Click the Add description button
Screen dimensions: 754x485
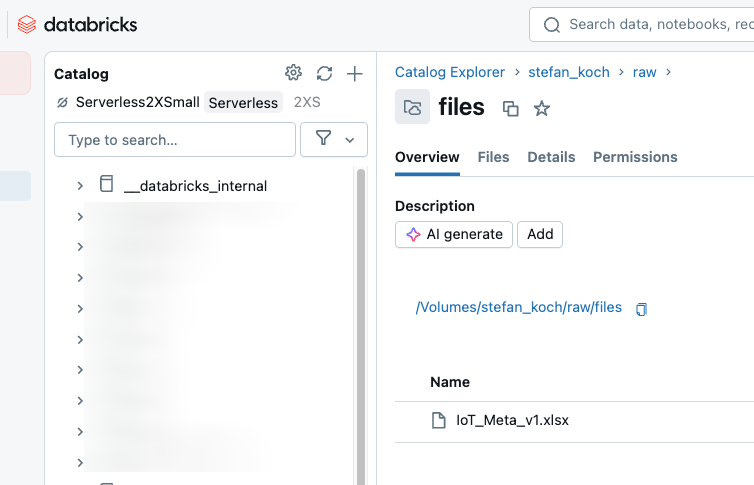pyautogui.click(x=540, y=234)
